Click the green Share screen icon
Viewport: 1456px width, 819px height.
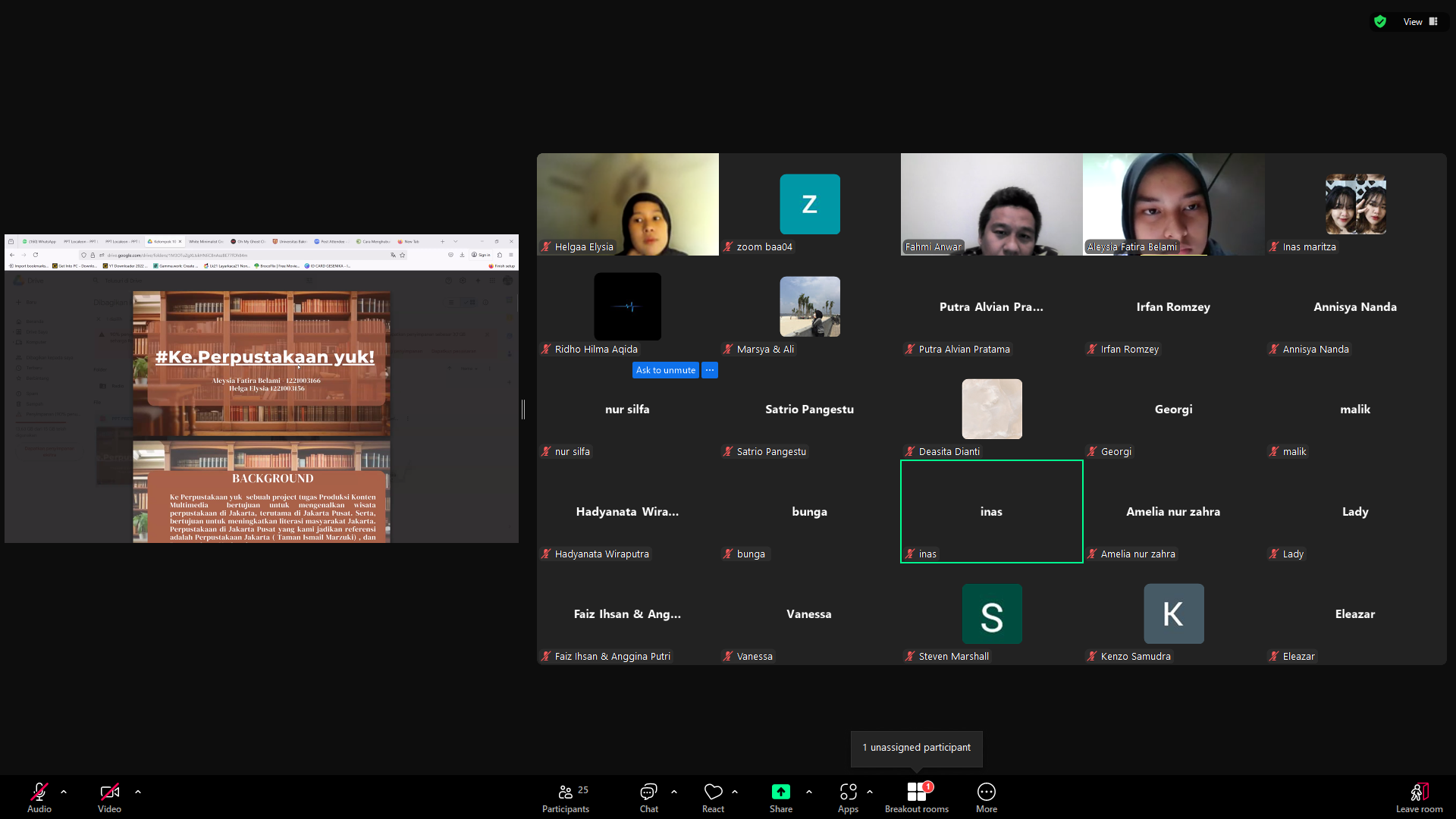coord(780,792)
